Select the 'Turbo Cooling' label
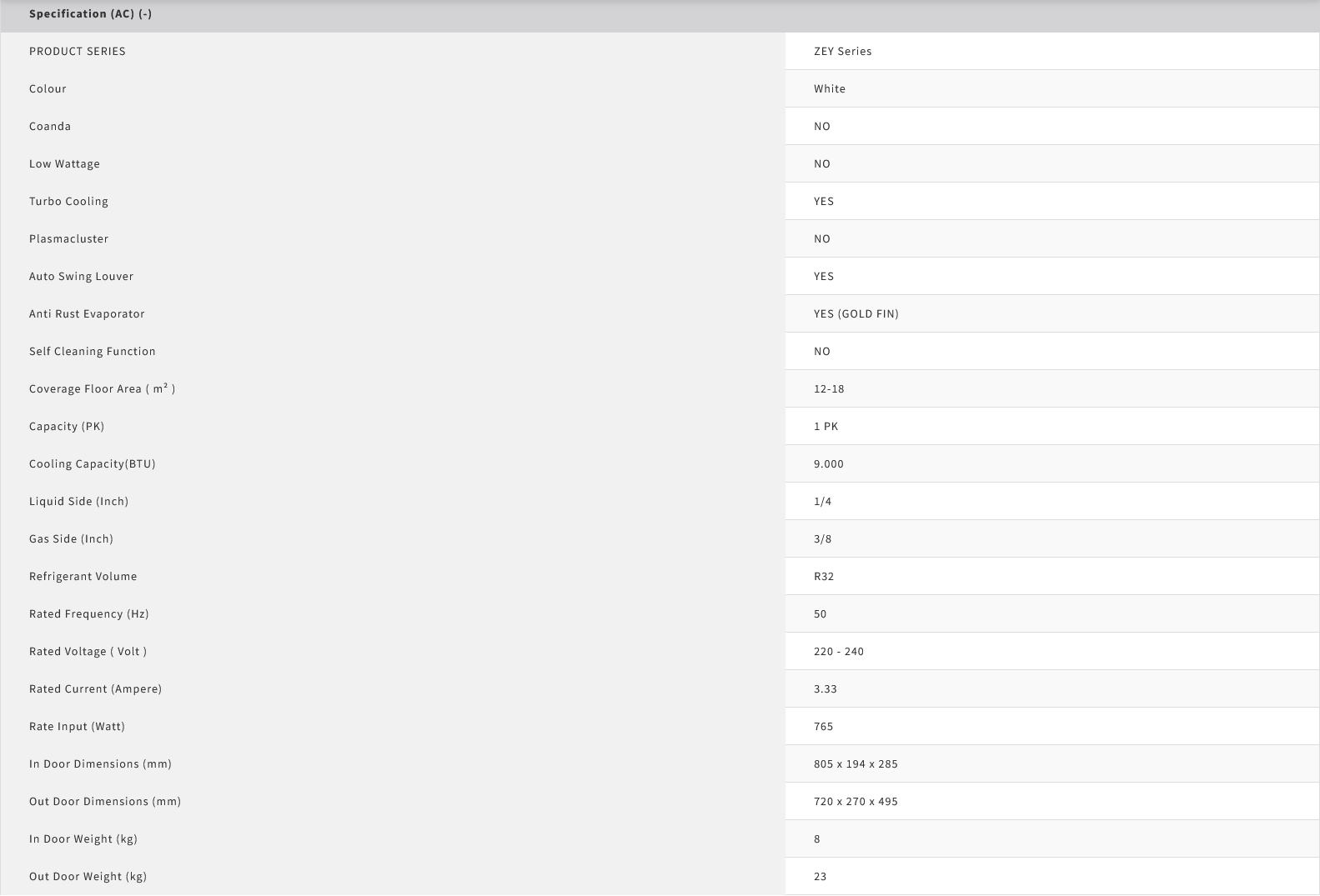The width and height of the screenshot is (1320, 896). click(x=68, y=201)
